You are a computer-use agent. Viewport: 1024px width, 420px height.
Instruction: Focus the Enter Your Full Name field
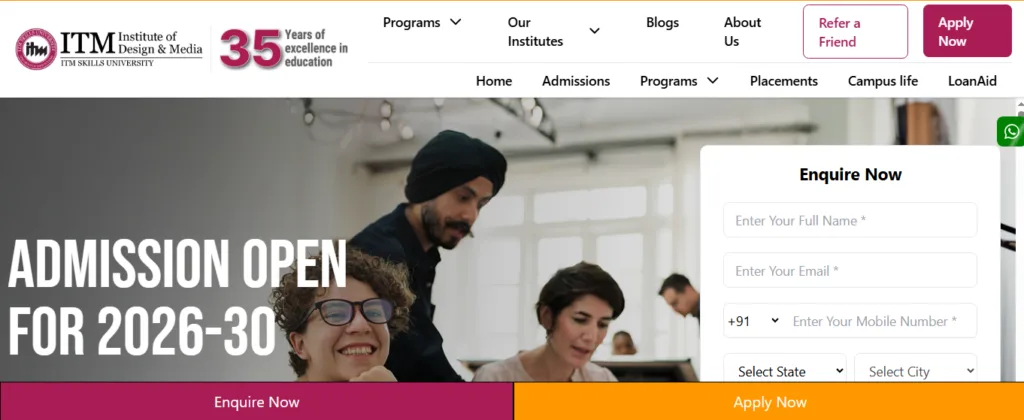click(x=850, y=220)
